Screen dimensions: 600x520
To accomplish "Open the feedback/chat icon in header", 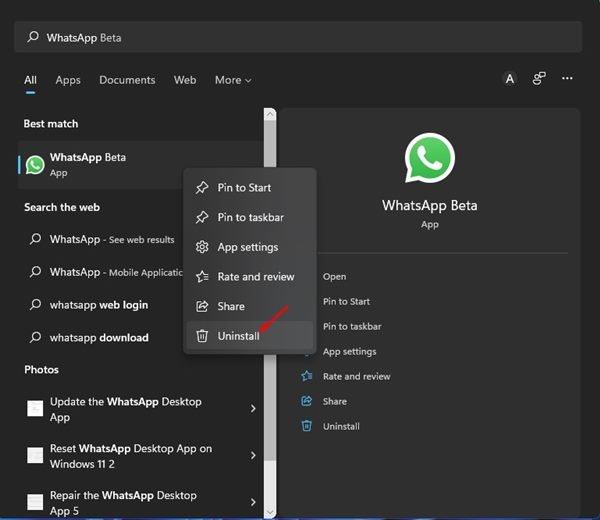I will (539, 79).
